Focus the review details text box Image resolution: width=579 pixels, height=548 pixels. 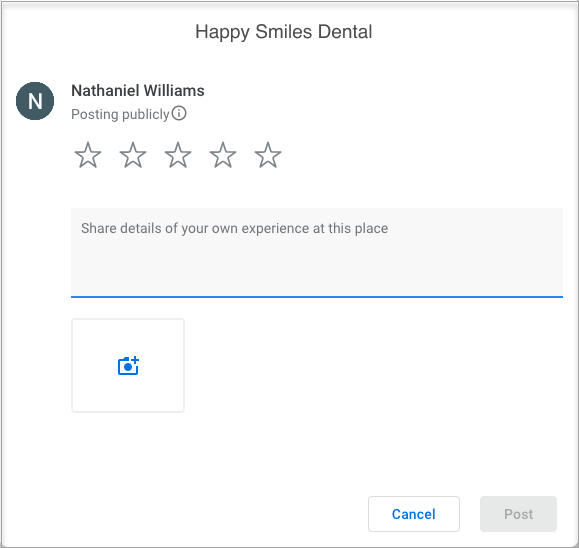[x=317, y=253]
